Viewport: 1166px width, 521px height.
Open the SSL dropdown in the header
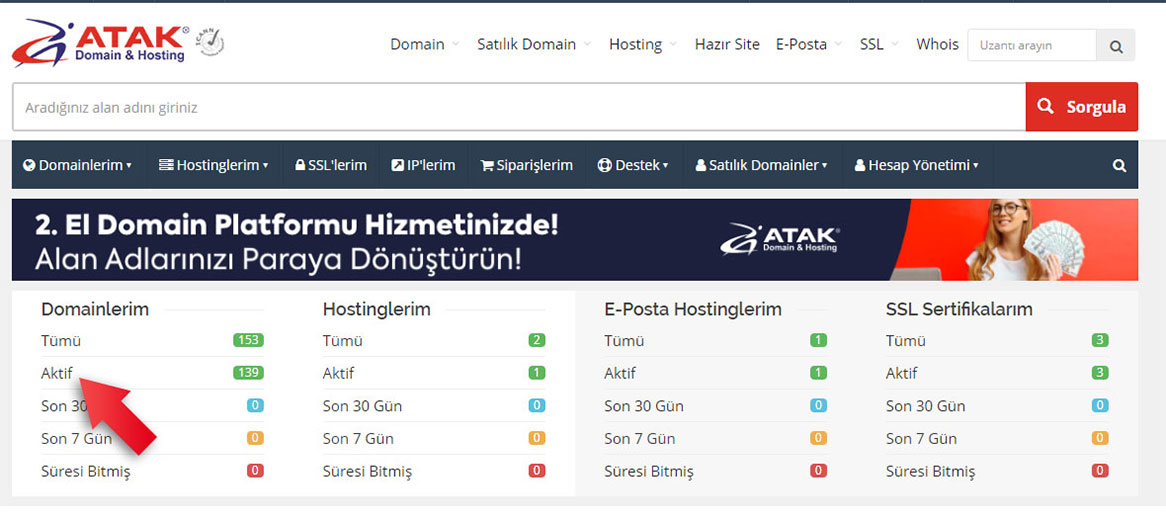coord(879,44)
